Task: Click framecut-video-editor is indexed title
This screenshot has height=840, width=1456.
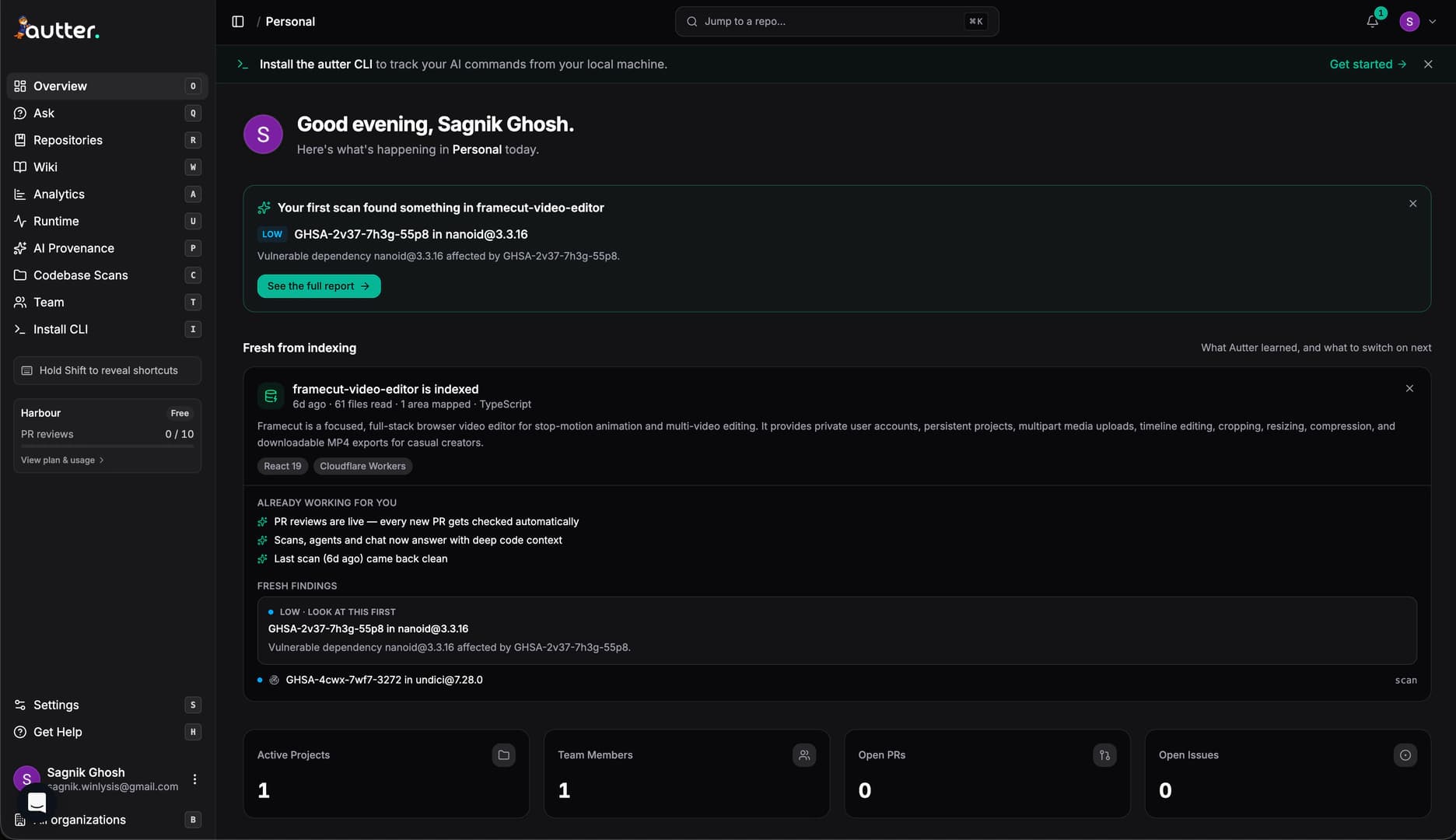Action: click(386, 390)
